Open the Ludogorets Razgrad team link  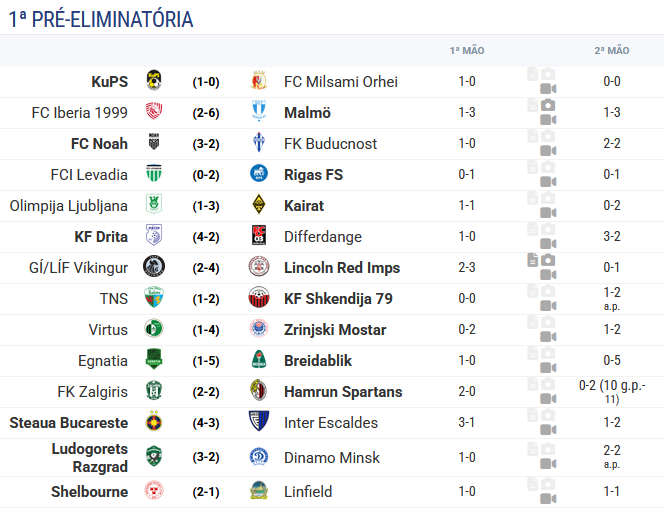(x=89, y=458)
